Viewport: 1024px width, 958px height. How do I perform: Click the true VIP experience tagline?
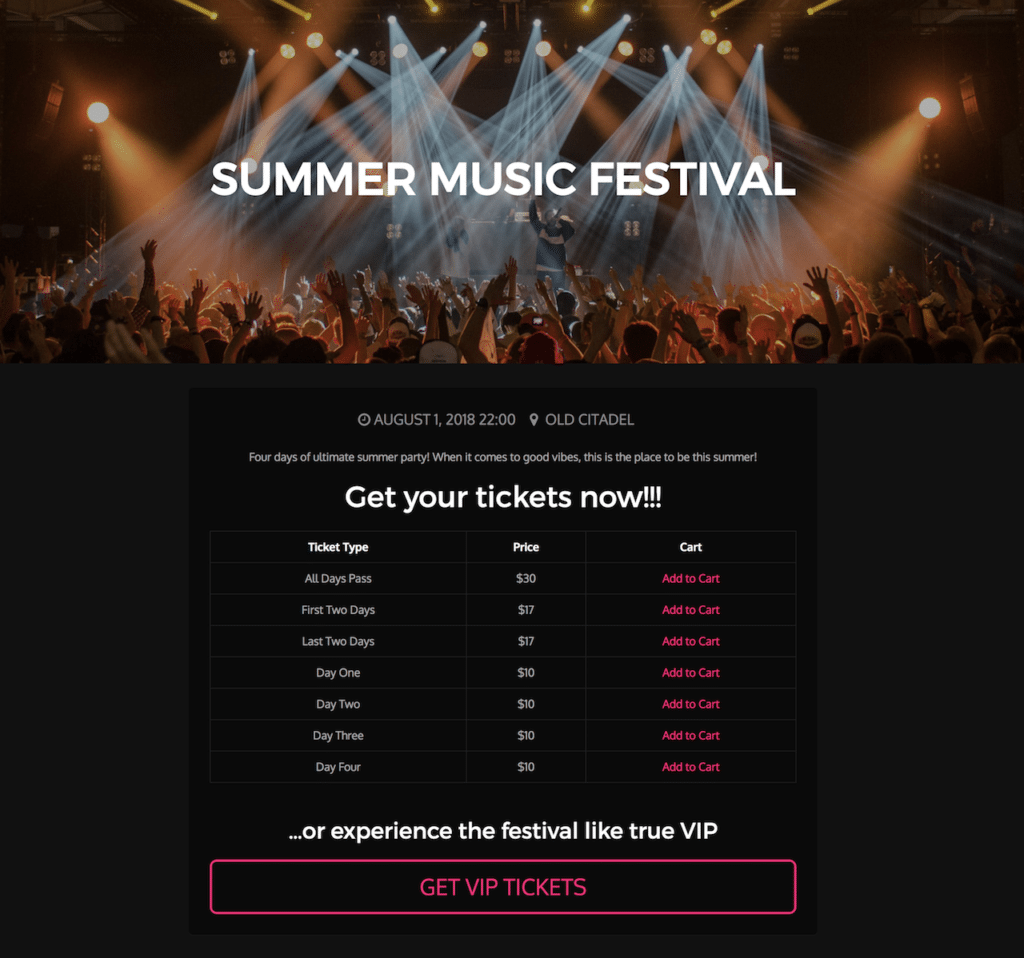[x=503, y=830]
